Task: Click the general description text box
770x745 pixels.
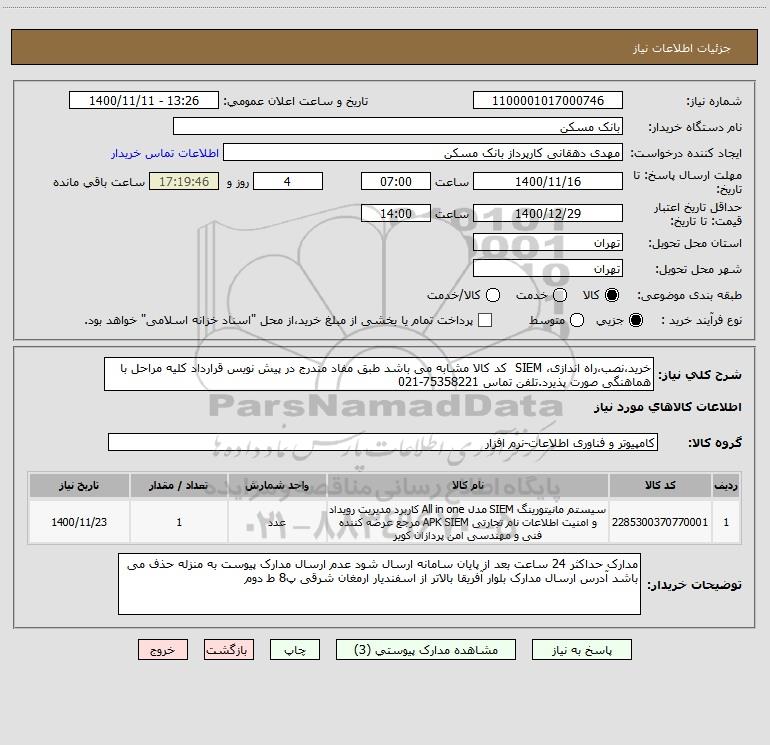Action: (379, 374)
